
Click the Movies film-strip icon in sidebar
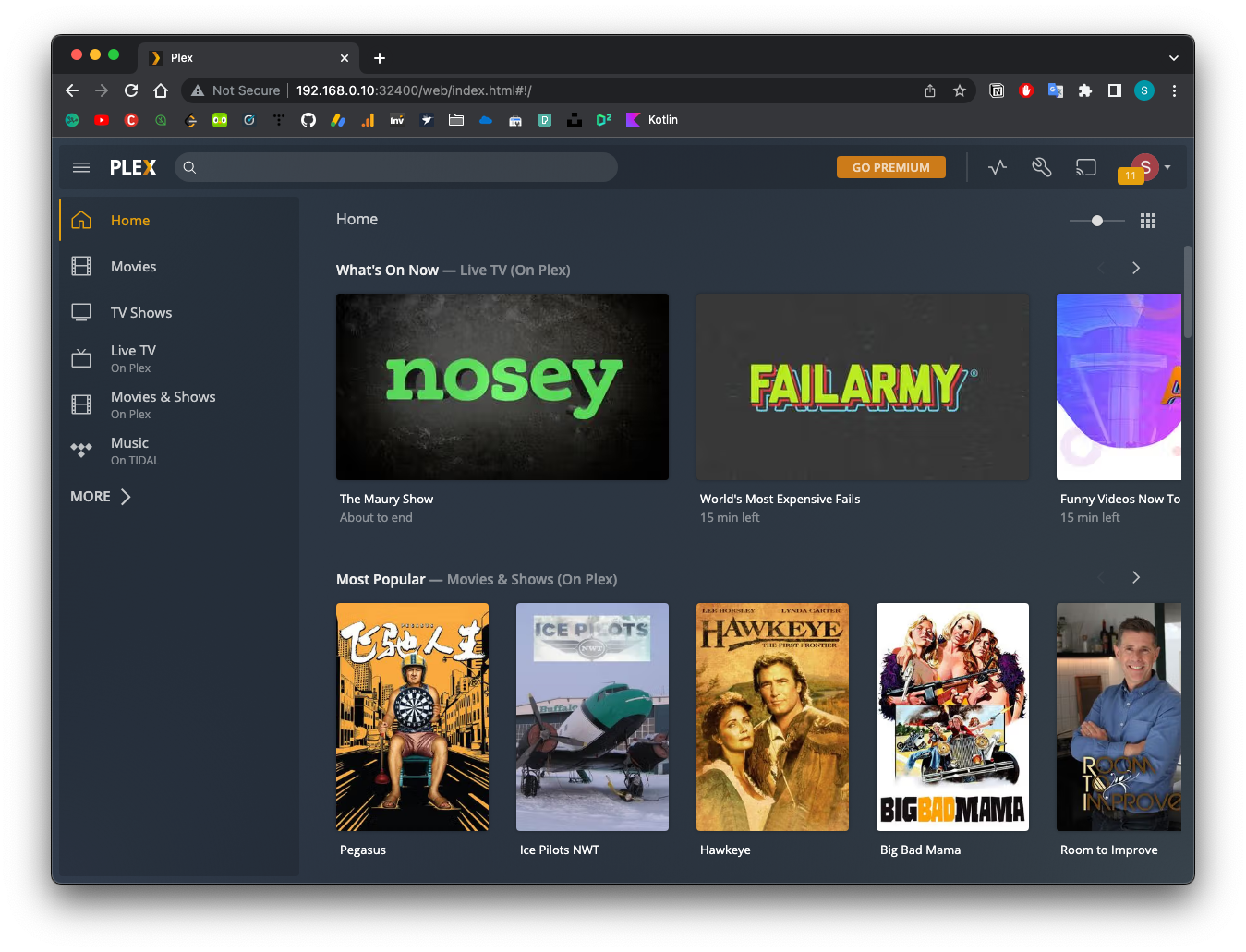[x=81, y=266]
